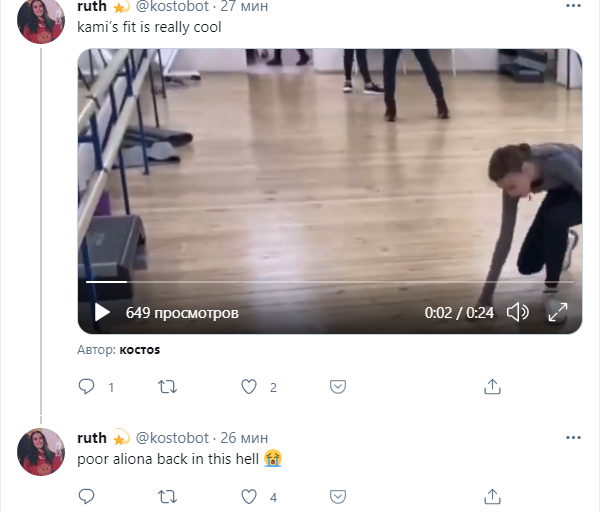Image resolution: width=614 pixels, height=512 pixels.
Task: Open more options on the "poor aliona" tweet
Action: (x=573, y=437)
